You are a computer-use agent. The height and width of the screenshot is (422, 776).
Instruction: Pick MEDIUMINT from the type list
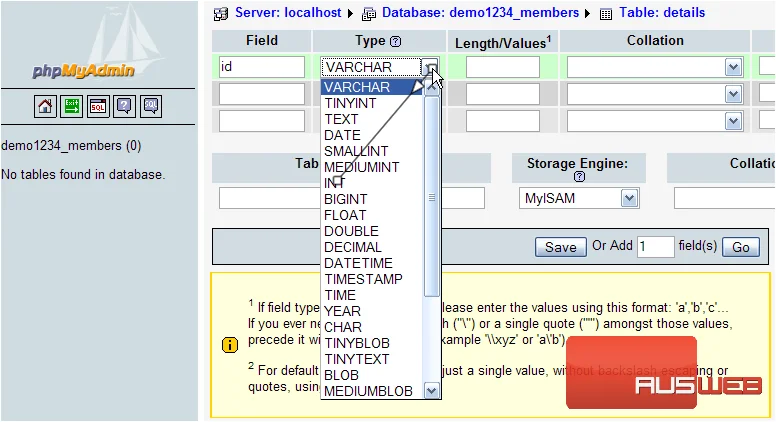tap(372, 167)
